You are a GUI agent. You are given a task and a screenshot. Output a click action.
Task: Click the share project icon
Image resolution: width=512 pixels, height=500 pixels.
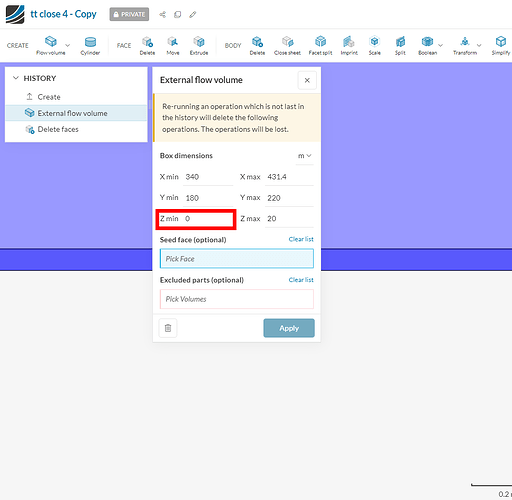(x=162, y=14)
